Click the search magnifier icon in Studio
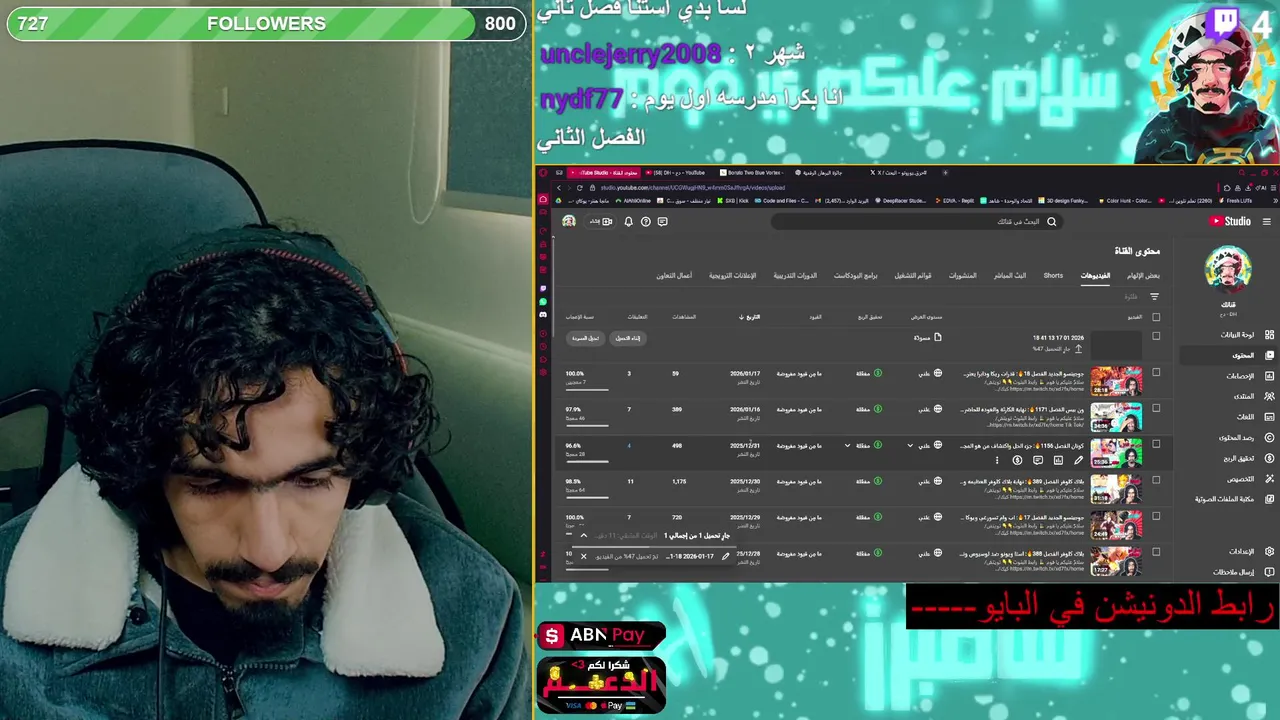The width and height of the screenshot is (1280, 720). 1051,222
